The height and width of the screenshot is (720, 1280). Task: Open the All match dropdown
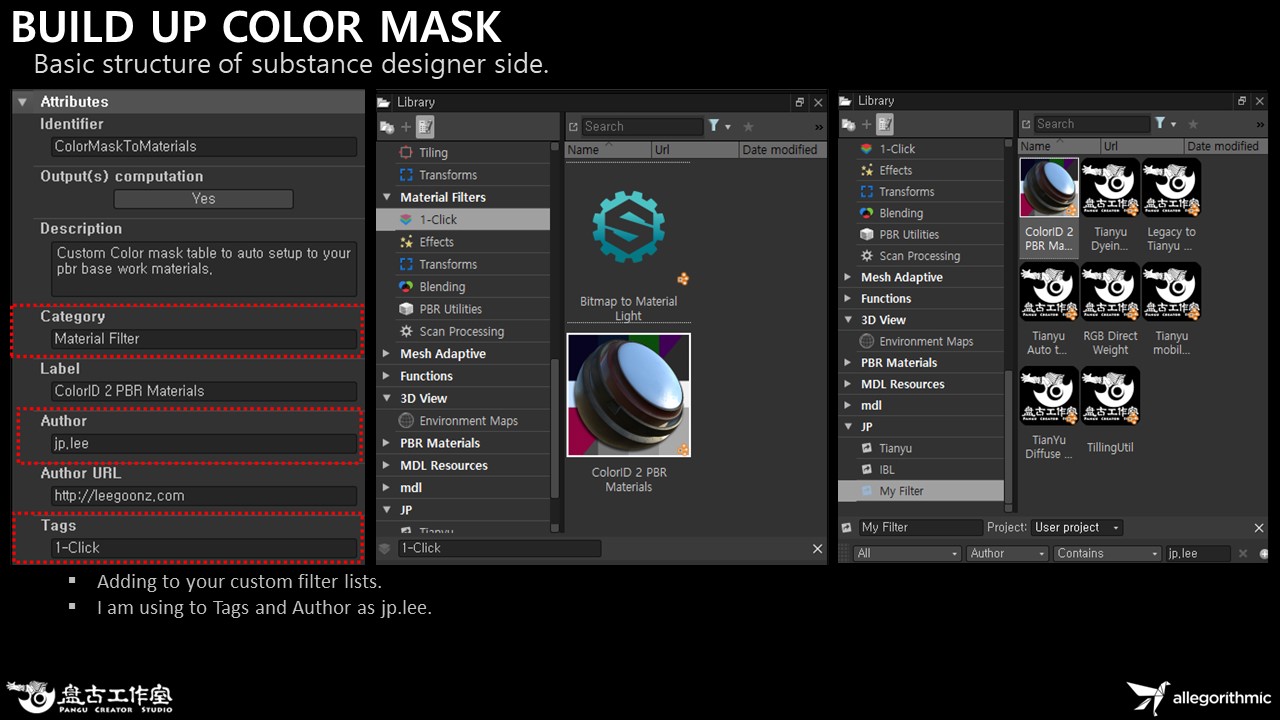coord(907,553)
